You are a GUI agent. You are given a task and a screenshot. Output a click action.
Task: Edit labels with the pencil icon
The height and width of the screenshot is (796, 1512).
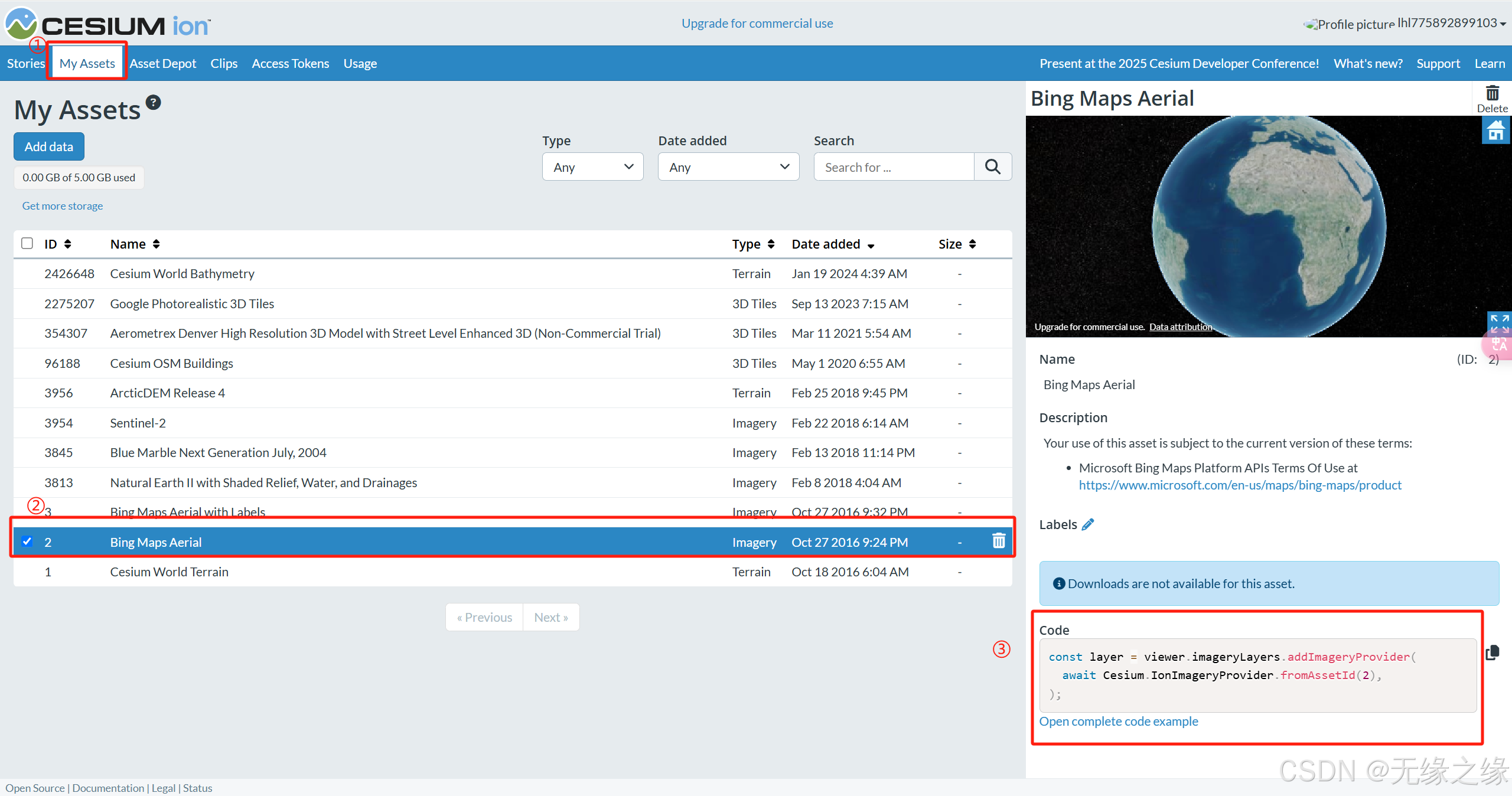[1088, 524]
